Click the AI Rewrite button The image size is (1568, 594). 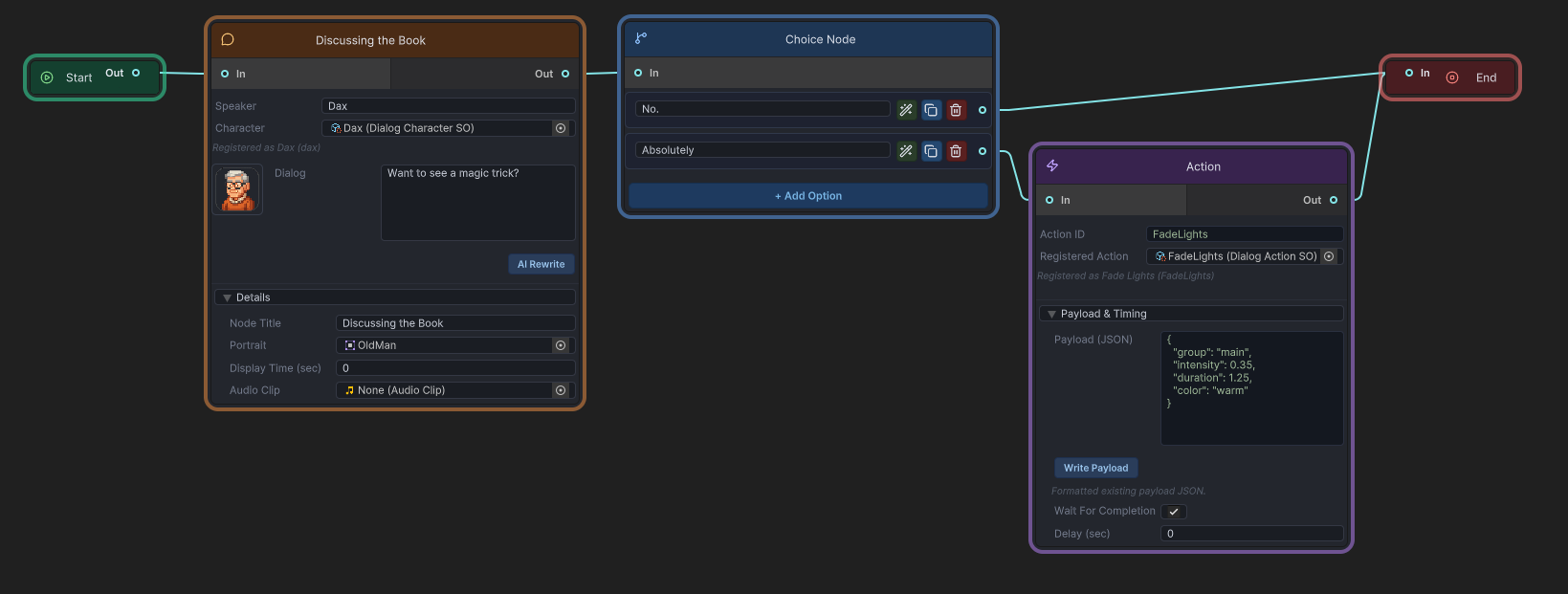(541, 264)
